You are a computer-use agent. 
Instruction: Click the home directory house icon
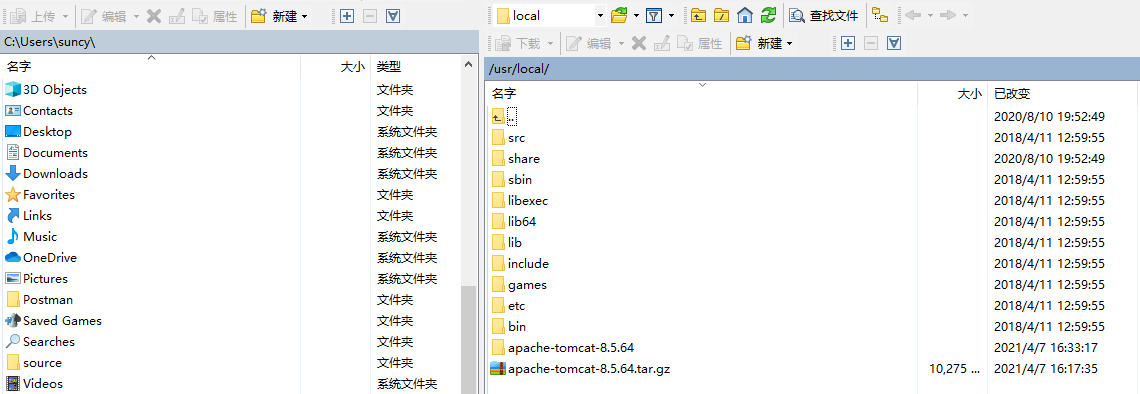tap(744, 15)
